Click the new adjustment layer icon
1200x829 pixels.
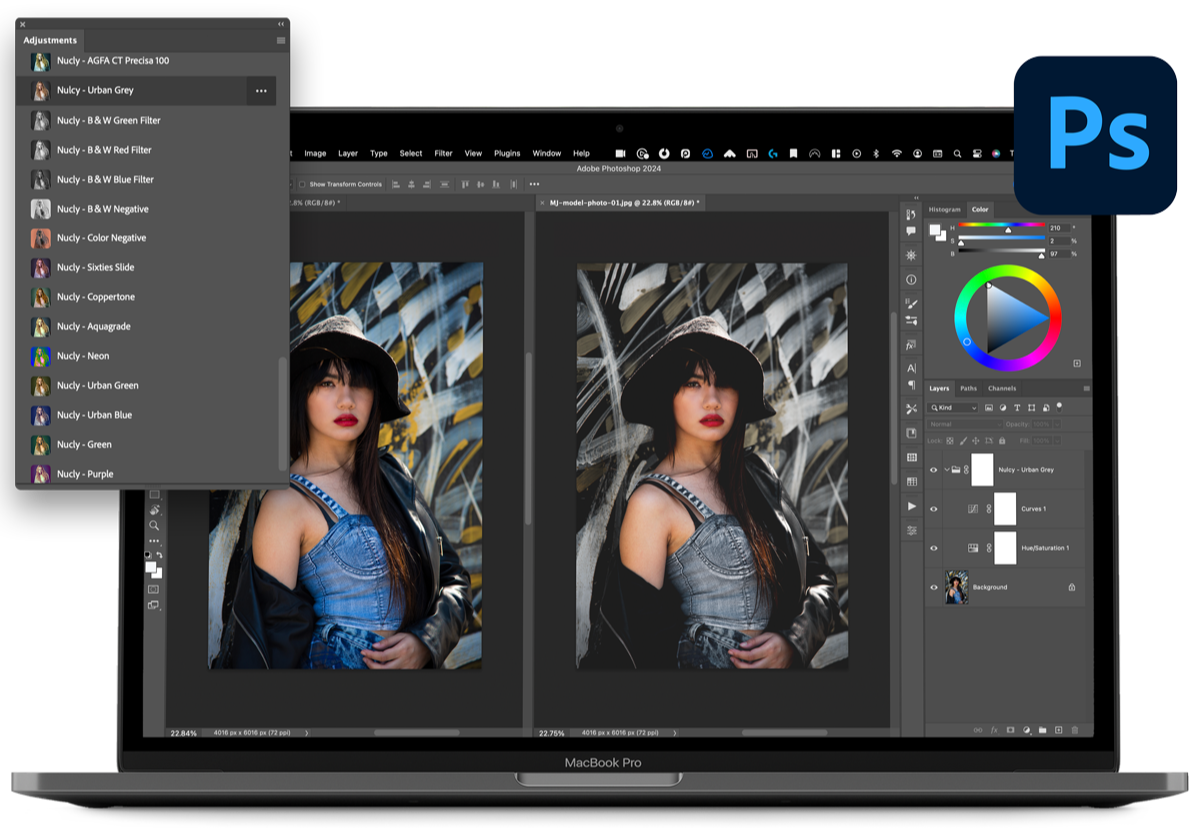1026,730
